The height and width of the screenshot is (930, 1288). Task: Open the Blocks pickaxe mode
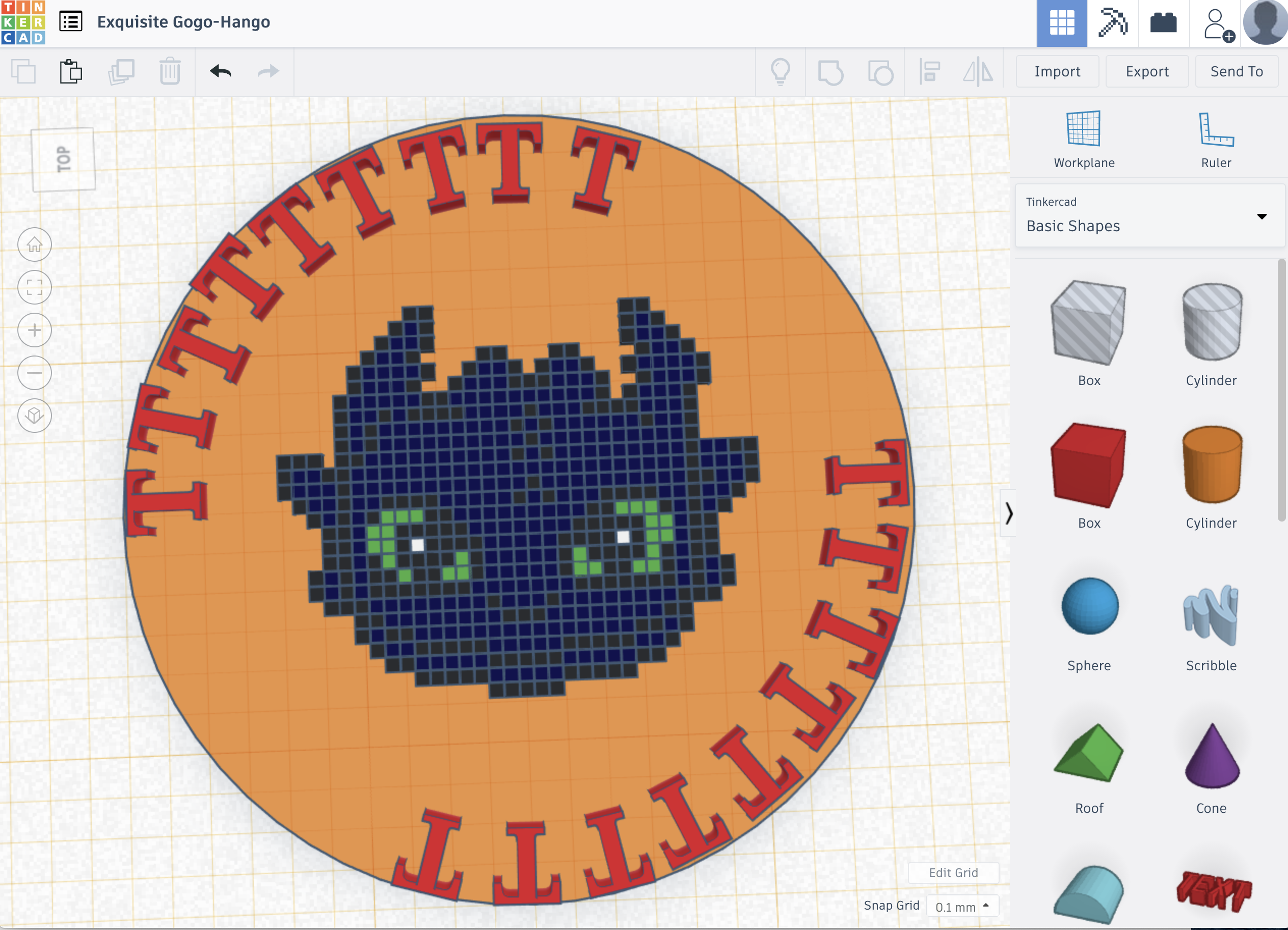1113,23
